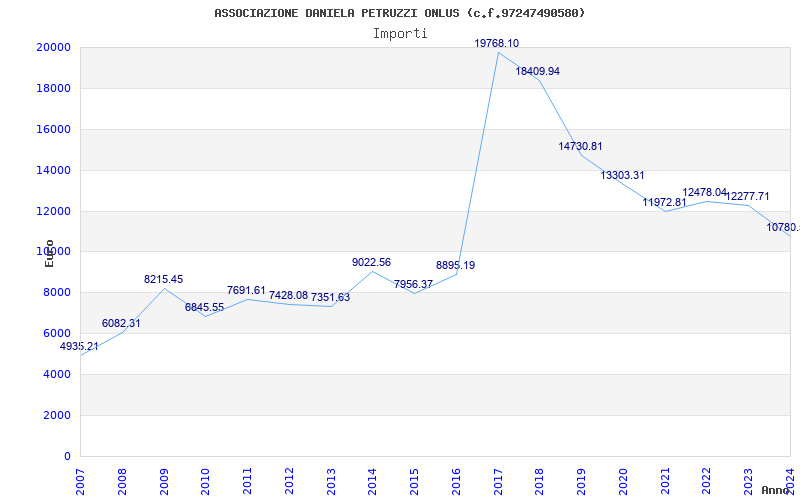Click the 6000 y-axis tick label
Image resolution: width=800 pixels, height=500 pixels.
click(x=56, y=333)
